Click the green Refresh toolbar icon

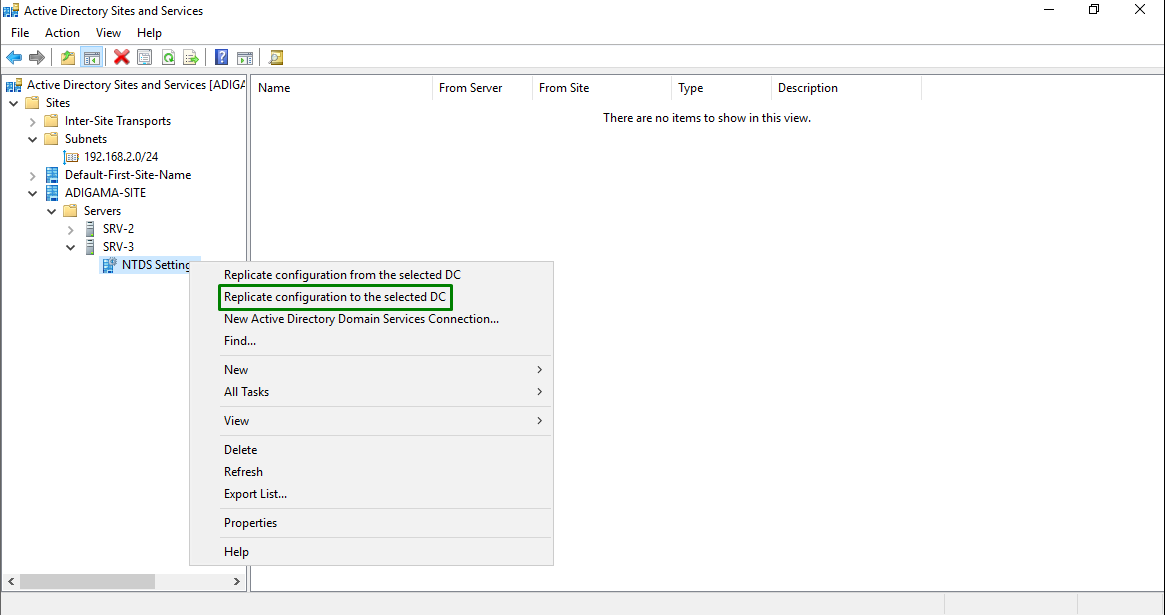click(169, 57)
